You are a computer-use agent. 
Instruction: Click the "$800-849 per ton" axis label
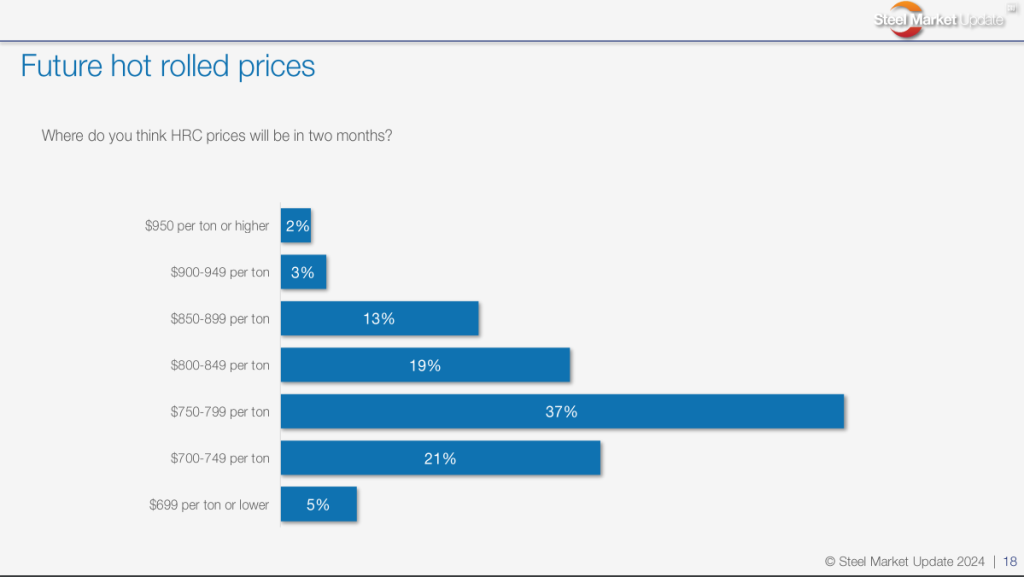tap(220, 365)
